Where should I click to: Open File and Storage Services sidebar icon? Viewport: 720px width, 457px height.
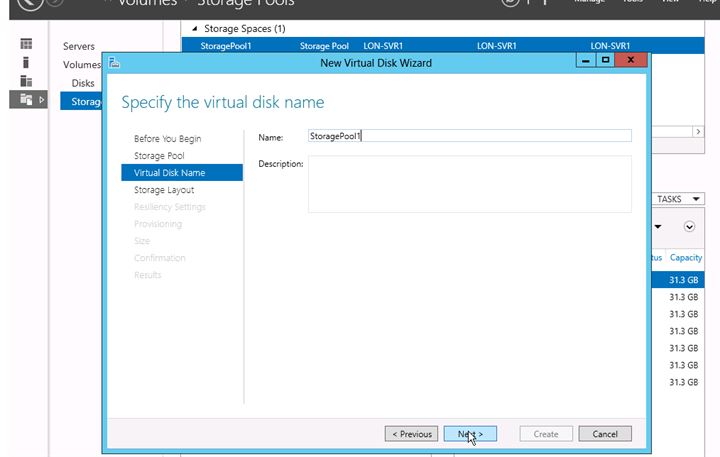pyautogui.click(x=27, y=99)
